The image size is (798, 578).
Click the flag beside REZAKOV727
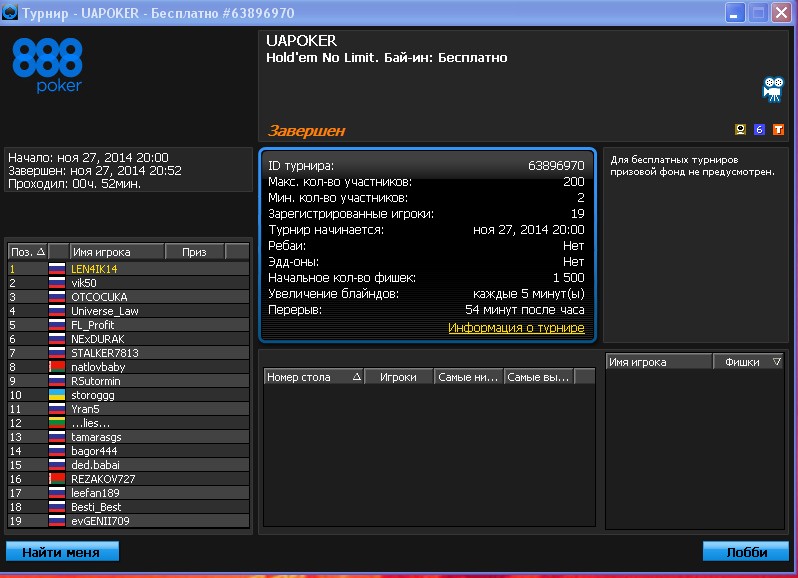(57, 478)
